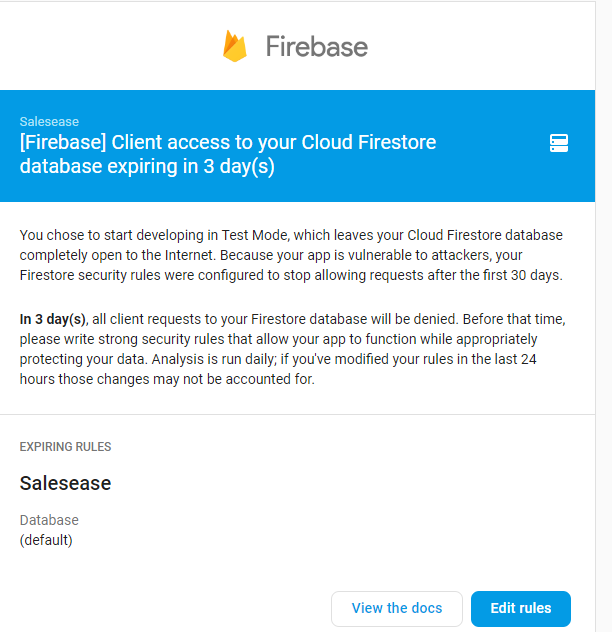Click the (default) database value

46,540
